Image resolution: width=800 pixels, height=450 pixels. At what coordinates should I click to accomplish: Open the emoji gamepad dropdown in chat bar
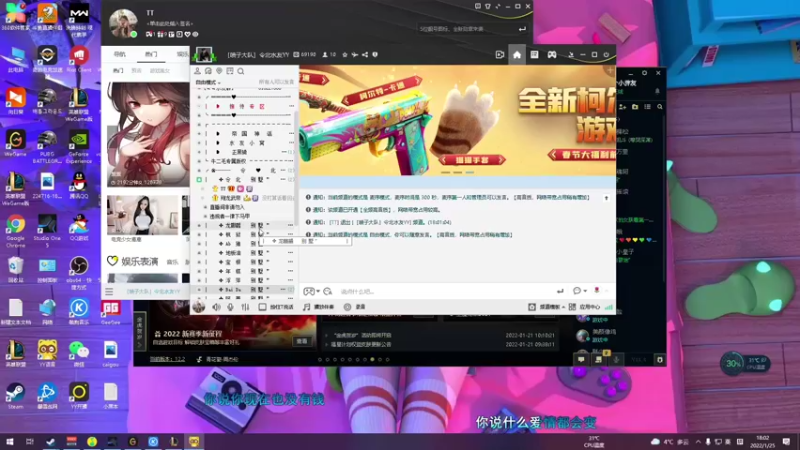311,291
